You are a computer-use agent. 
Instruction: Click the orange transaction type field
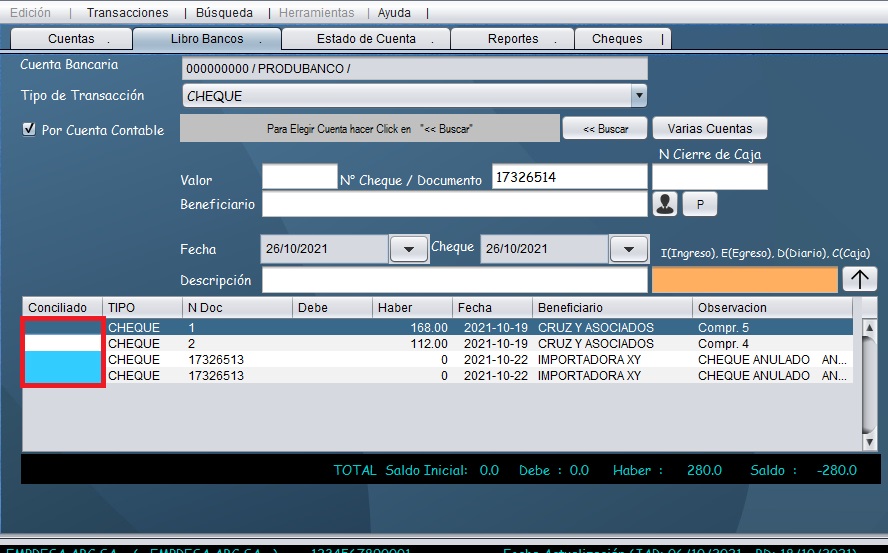click(x=744, y=280)
